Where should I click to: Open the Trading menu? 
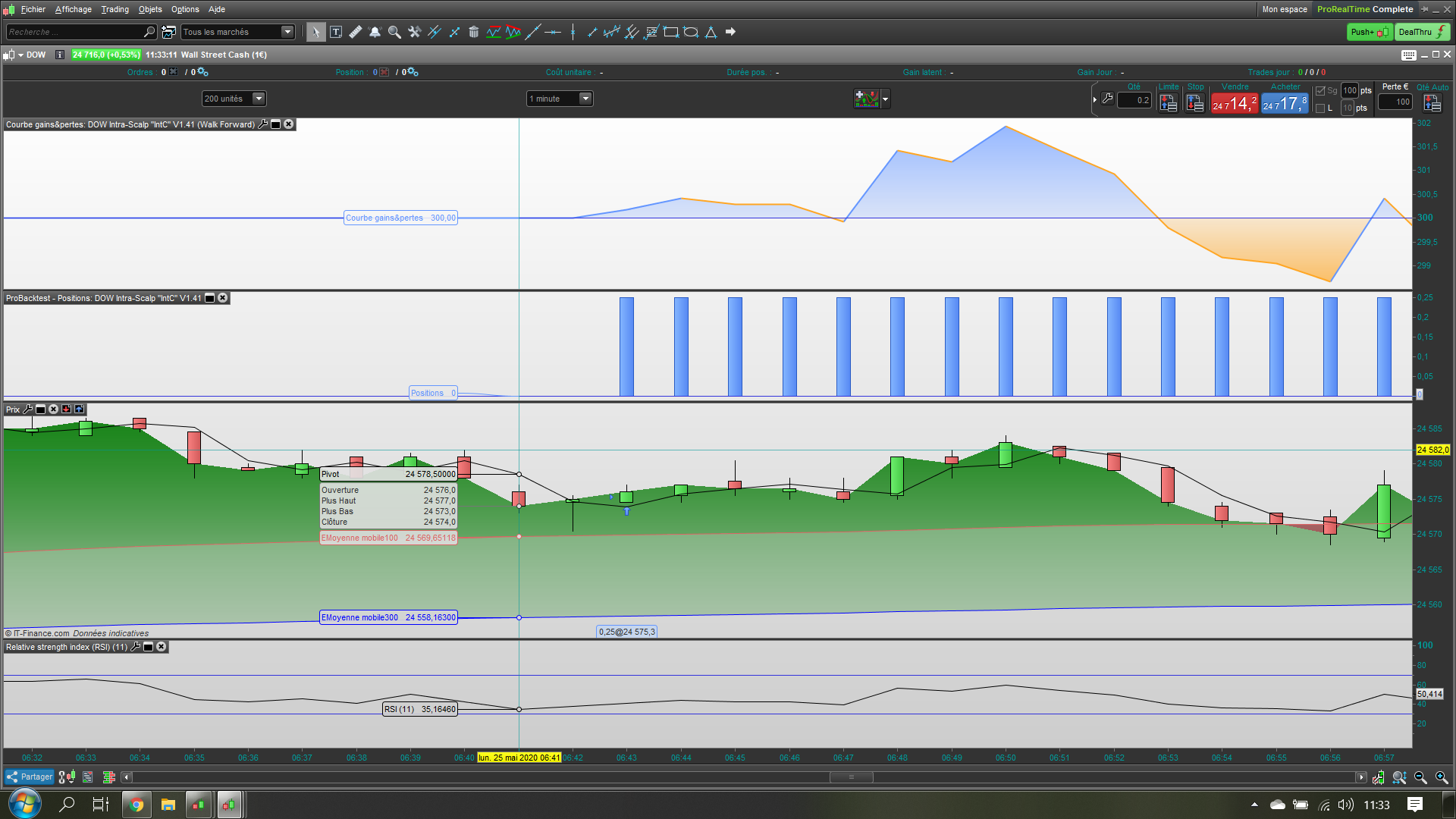click(x=115, y=9)
